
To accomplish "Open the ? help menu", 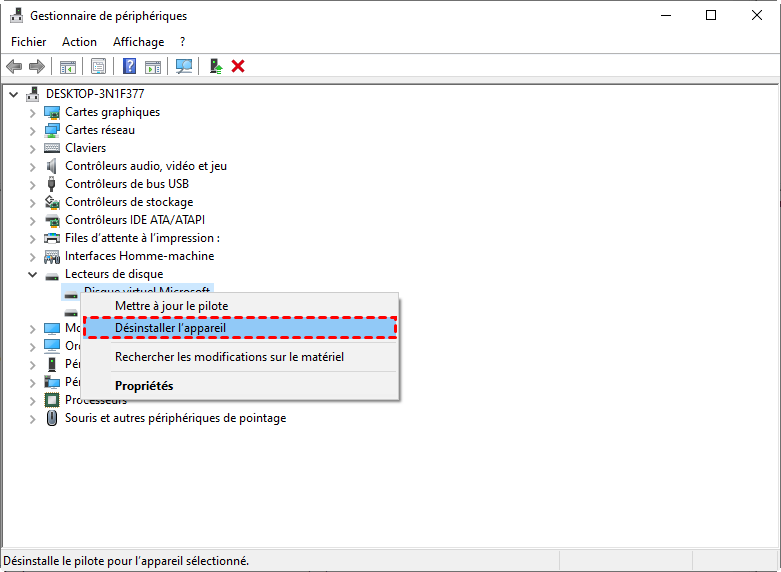I will coord(183,42).
